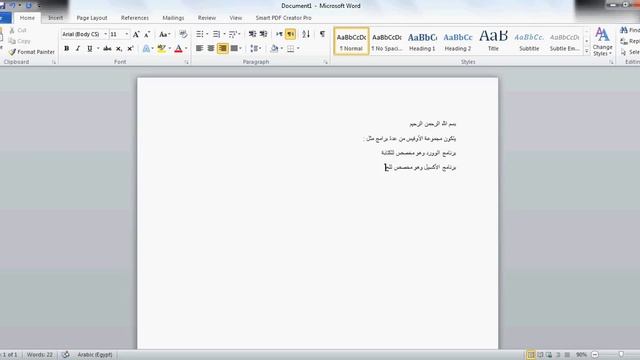Expand underline style dropdown arrow

(98, 49)
